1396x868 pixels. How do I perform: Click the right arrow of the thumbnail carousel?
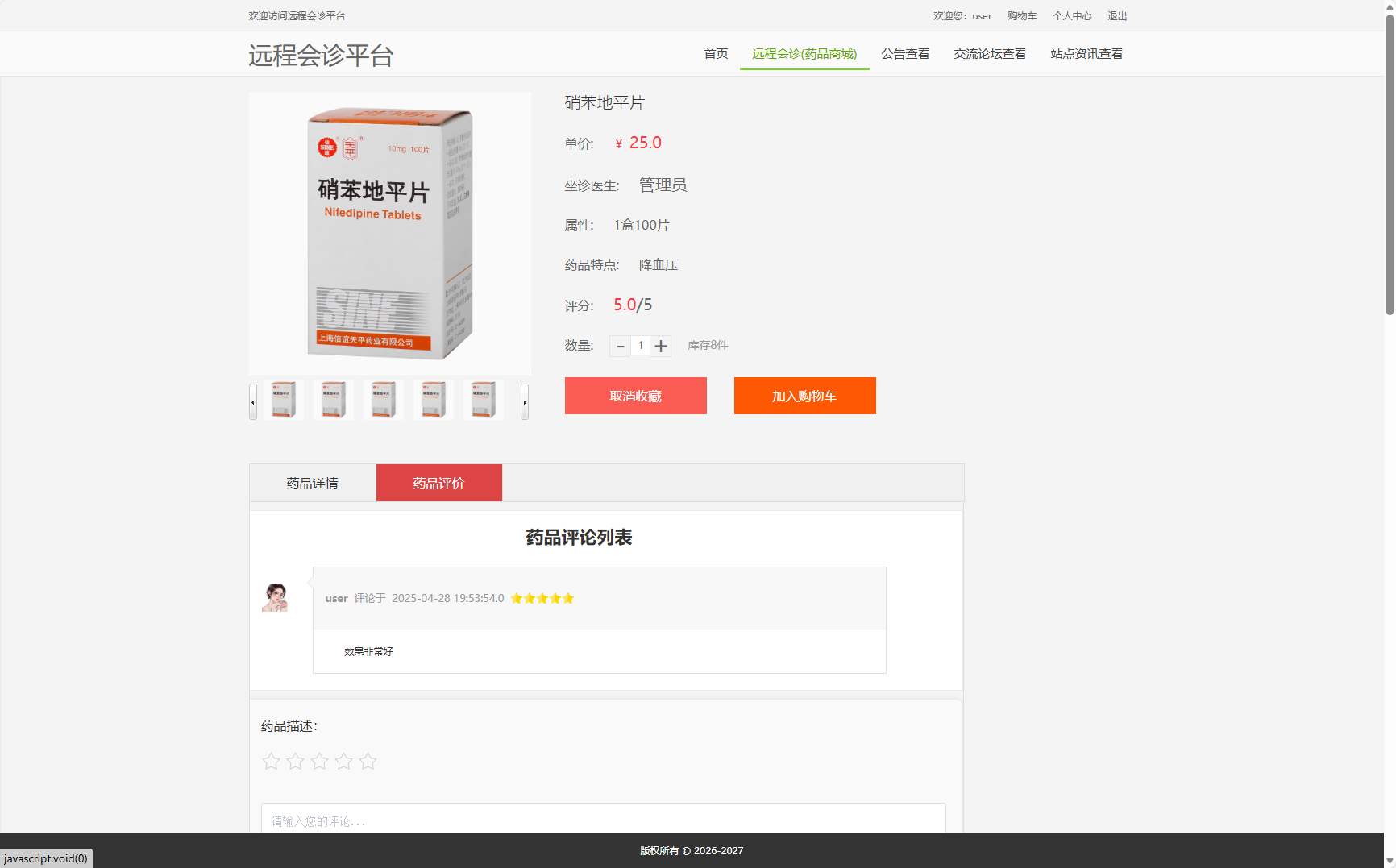click(x=525, y=401)
